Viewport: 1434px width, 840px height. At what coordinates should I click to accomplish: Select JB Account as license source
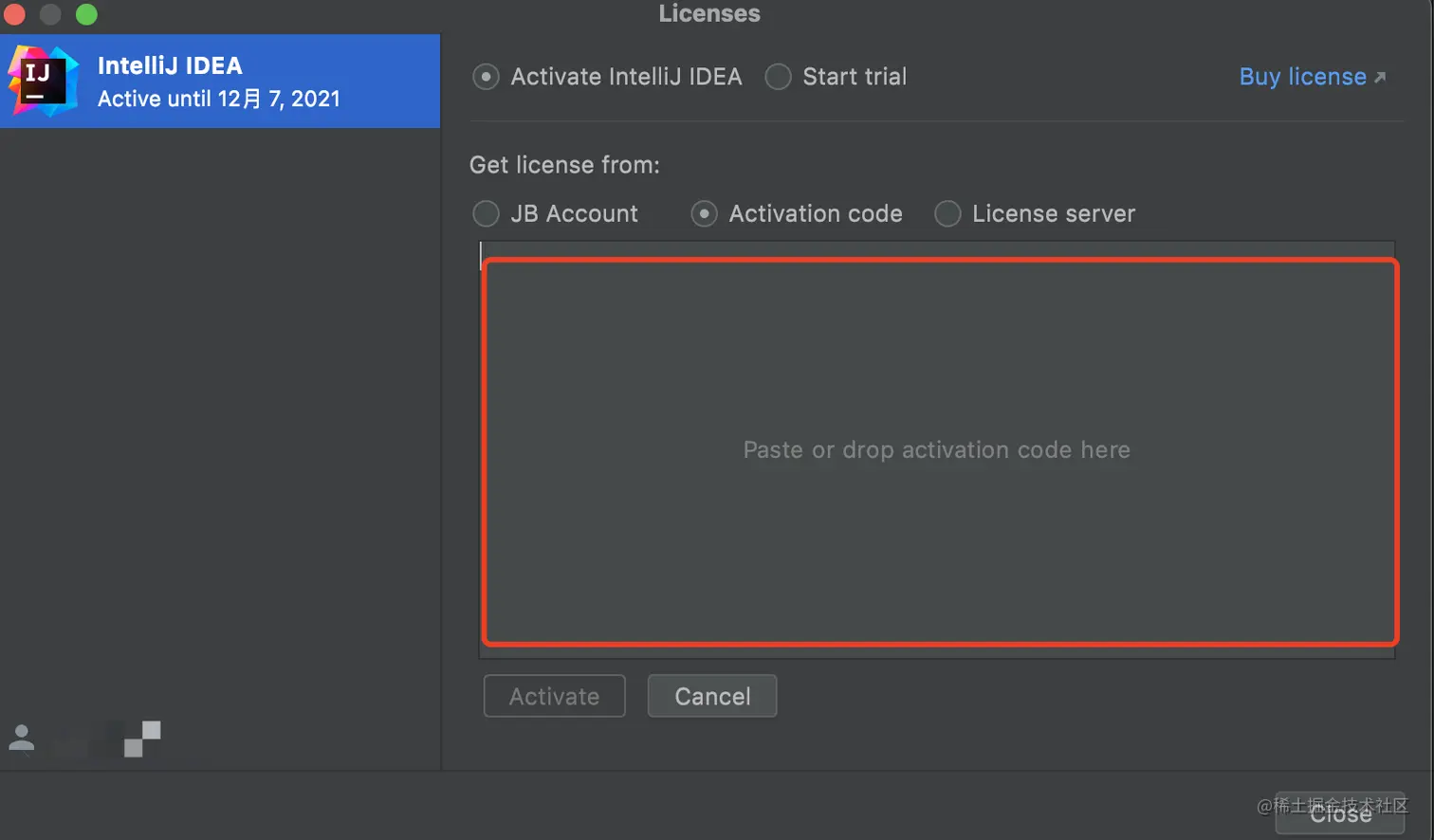[x=486, y=213]
